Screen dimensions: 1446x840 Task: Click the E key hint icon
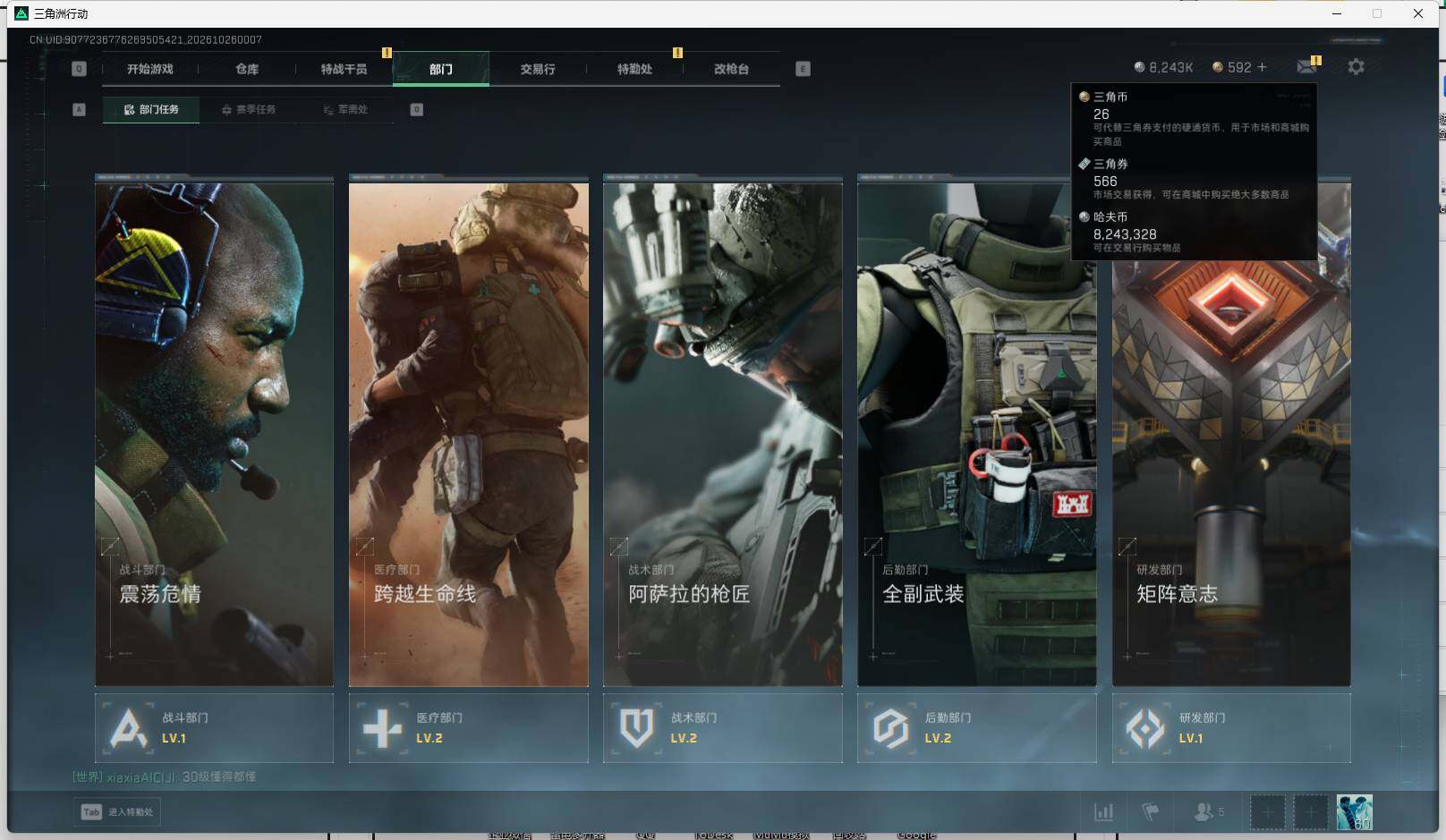pos(803,69)
